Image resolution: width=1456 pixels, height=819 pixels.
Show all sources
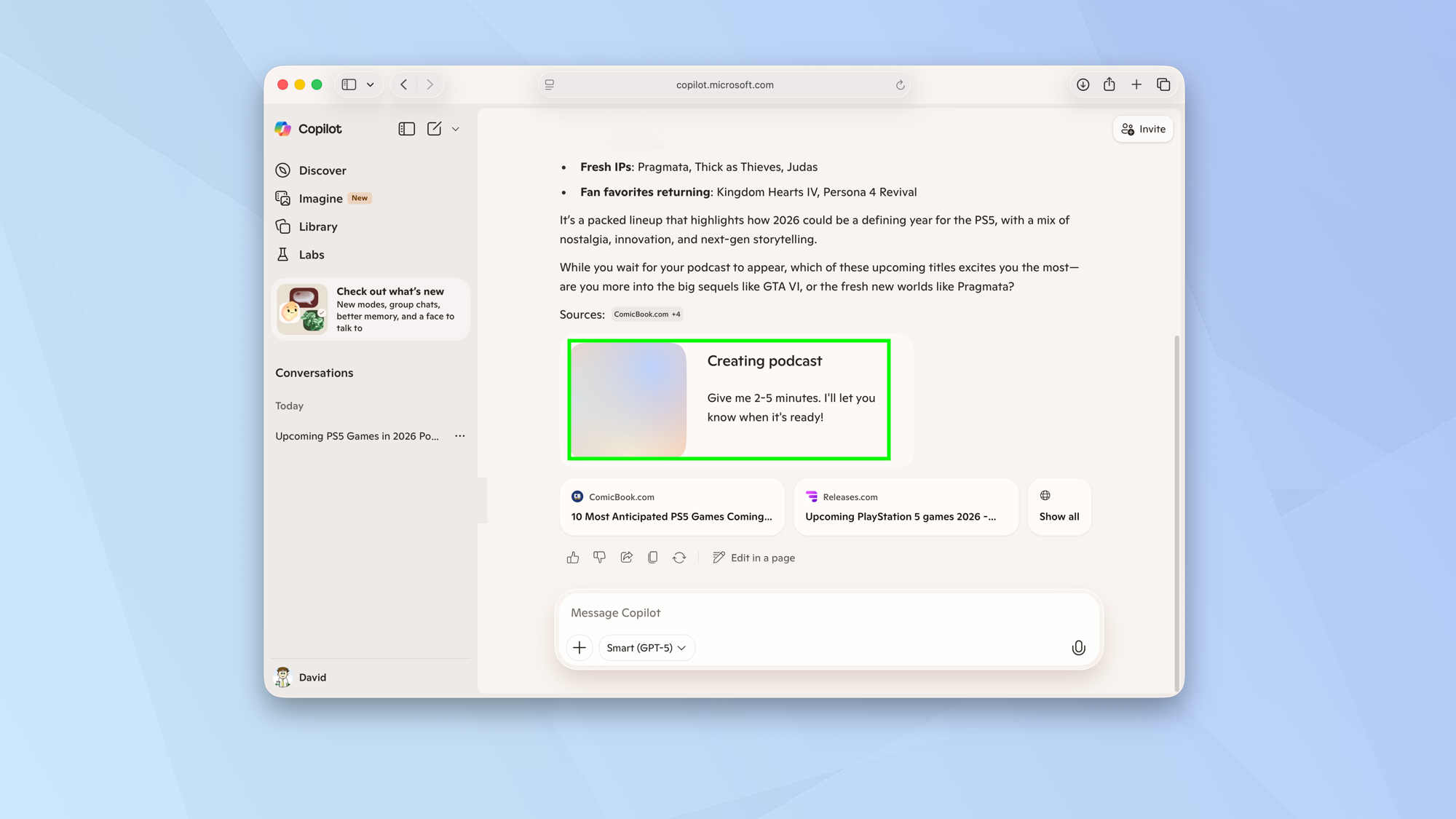[1059, 507]
